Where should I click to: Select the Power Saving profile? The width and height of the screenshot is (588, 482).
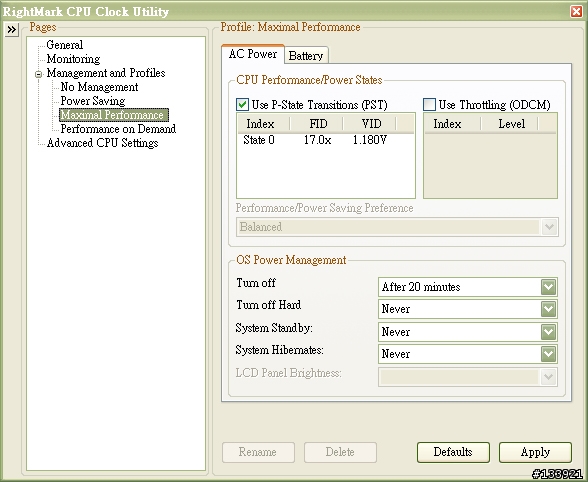93,101
